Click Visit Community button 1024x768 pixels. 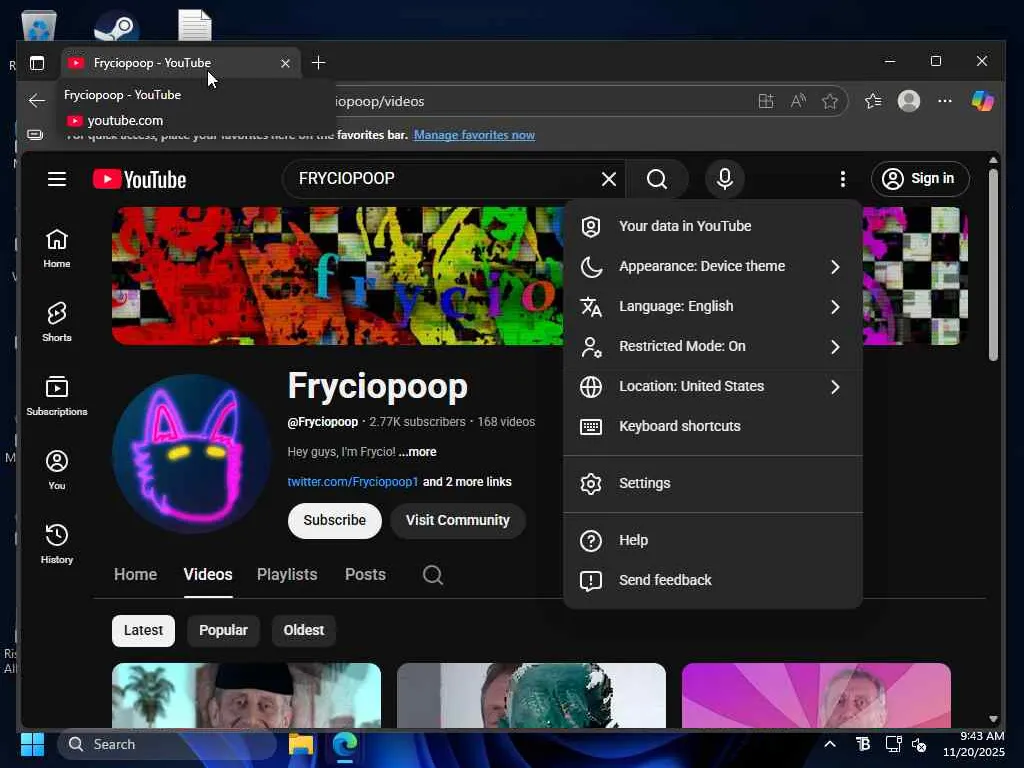pos(458,520)
